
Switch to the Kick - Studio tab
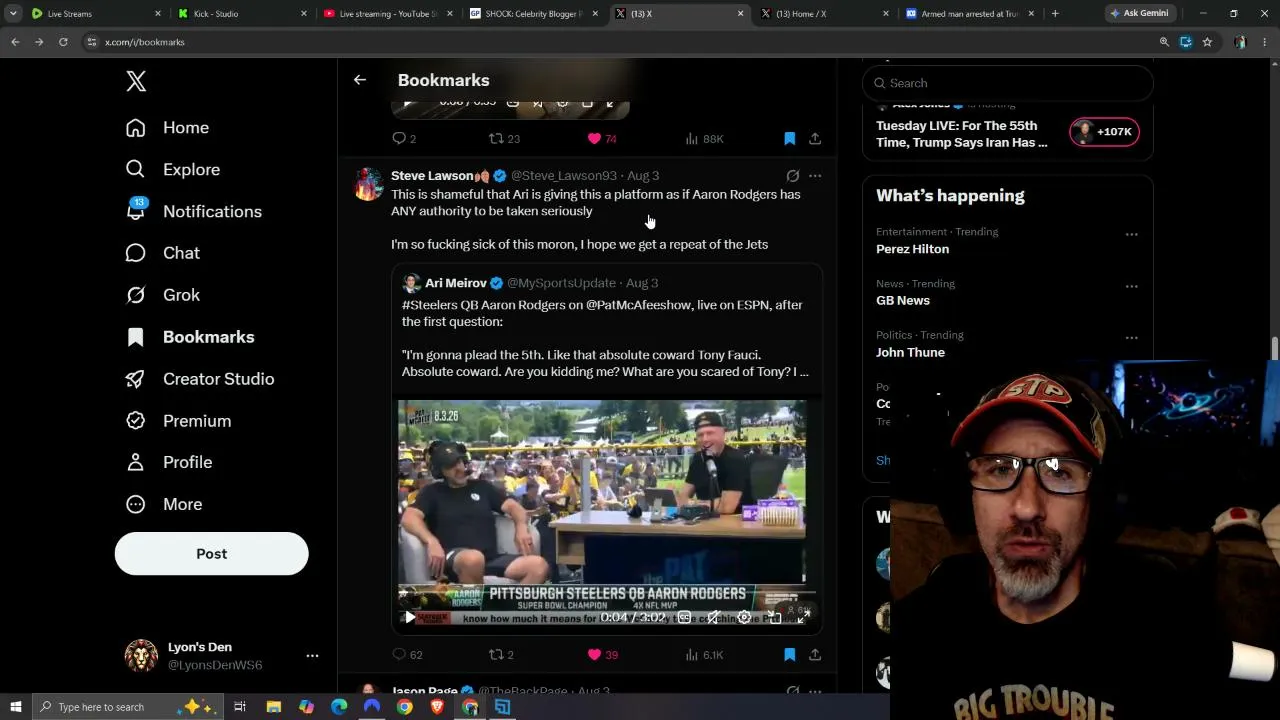[242, 14]
